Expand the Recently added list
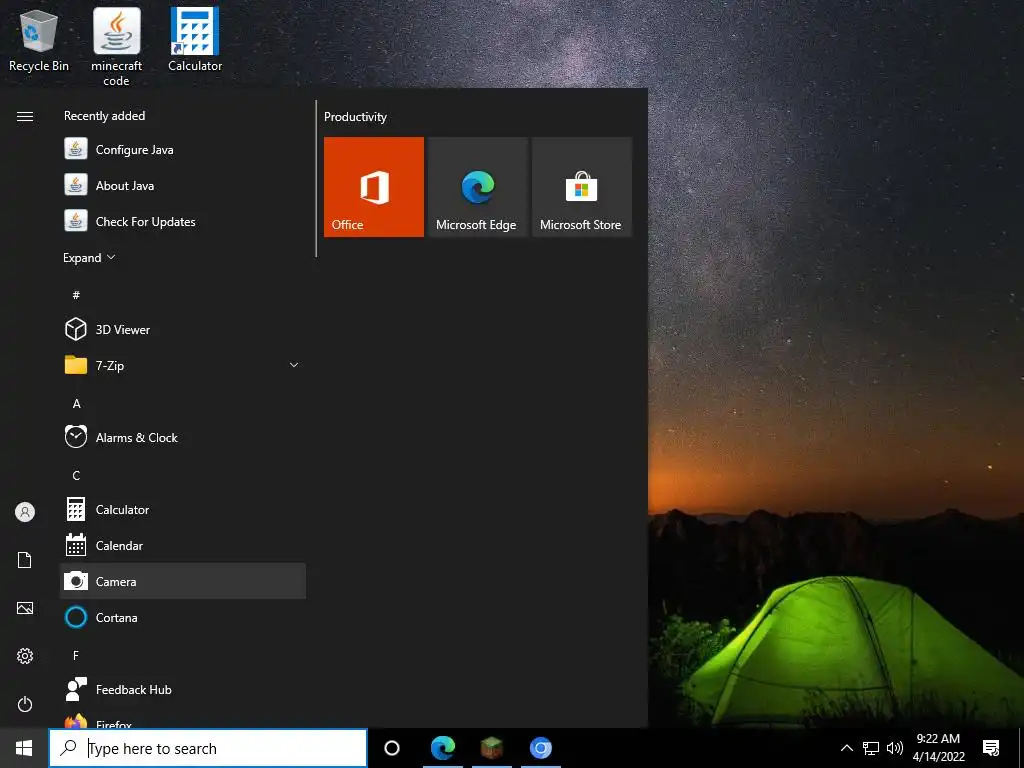 point(89,258)
